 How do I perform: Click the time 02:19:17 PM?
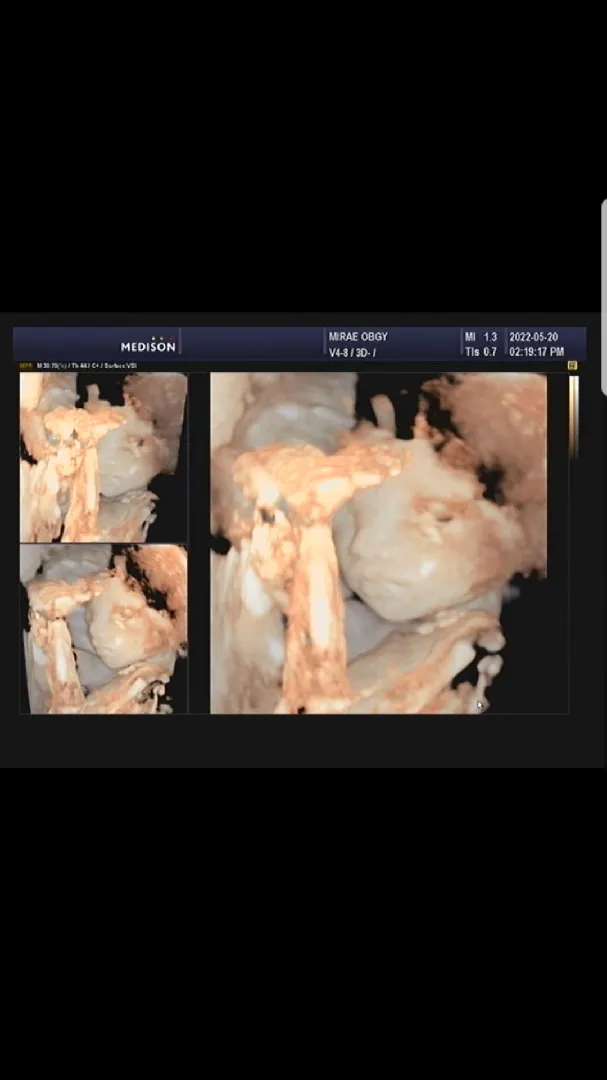[537, 353]
